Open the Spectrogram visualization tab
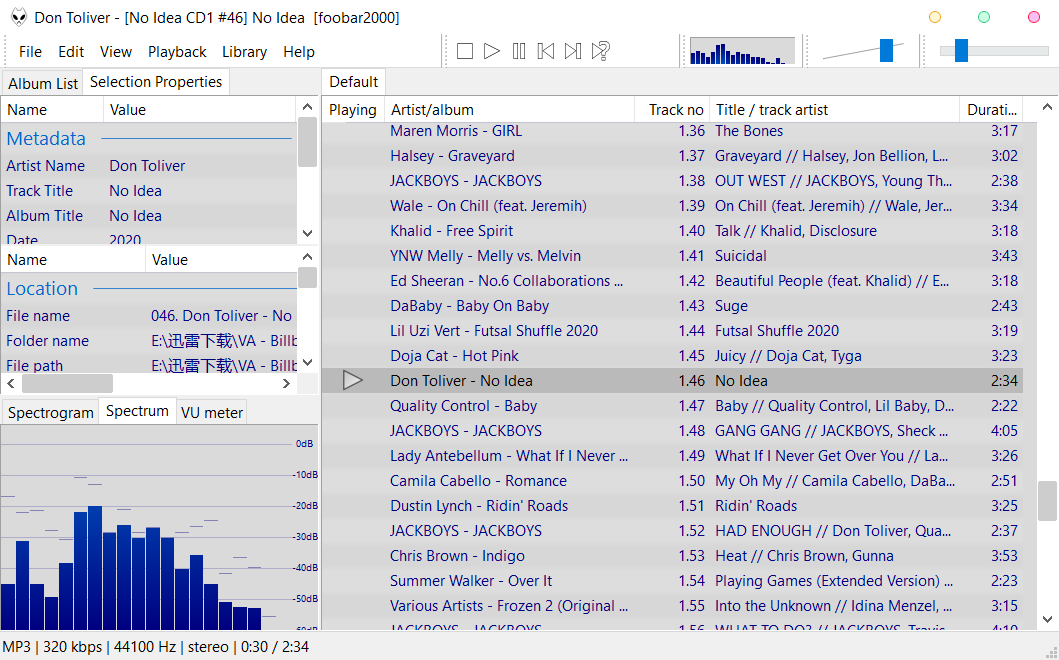 click(51, 412)
